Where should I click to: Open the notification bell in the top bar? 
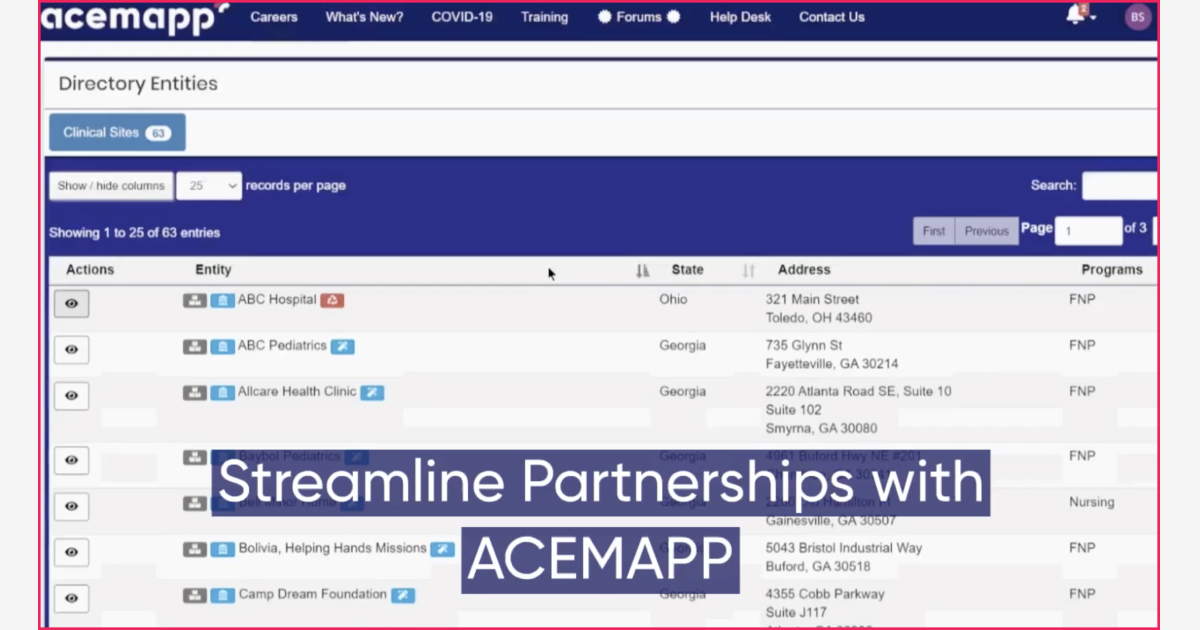(1075, 17)
